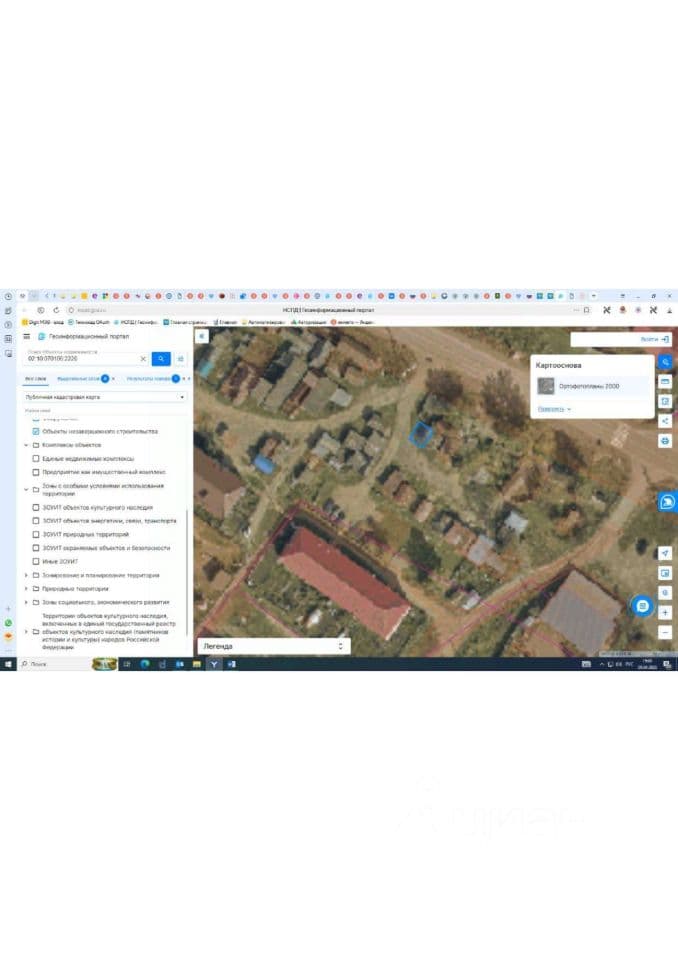The height and width of the screenshot is (960, 678).
Task: Zoom in with the plus button
Action: [x=665, y=612]
